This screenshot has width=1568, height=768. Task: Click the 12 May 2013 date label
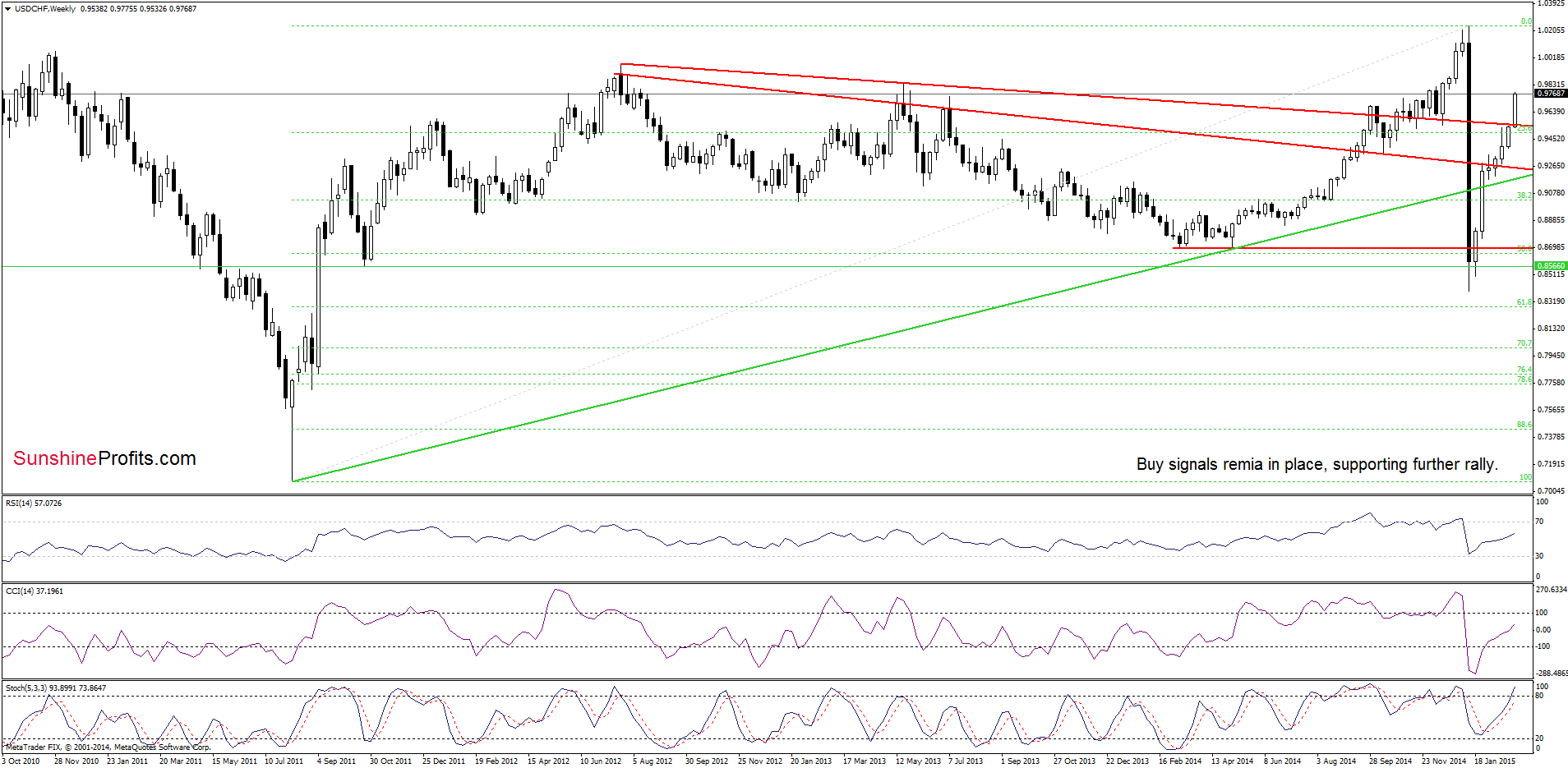pos(918,761)
